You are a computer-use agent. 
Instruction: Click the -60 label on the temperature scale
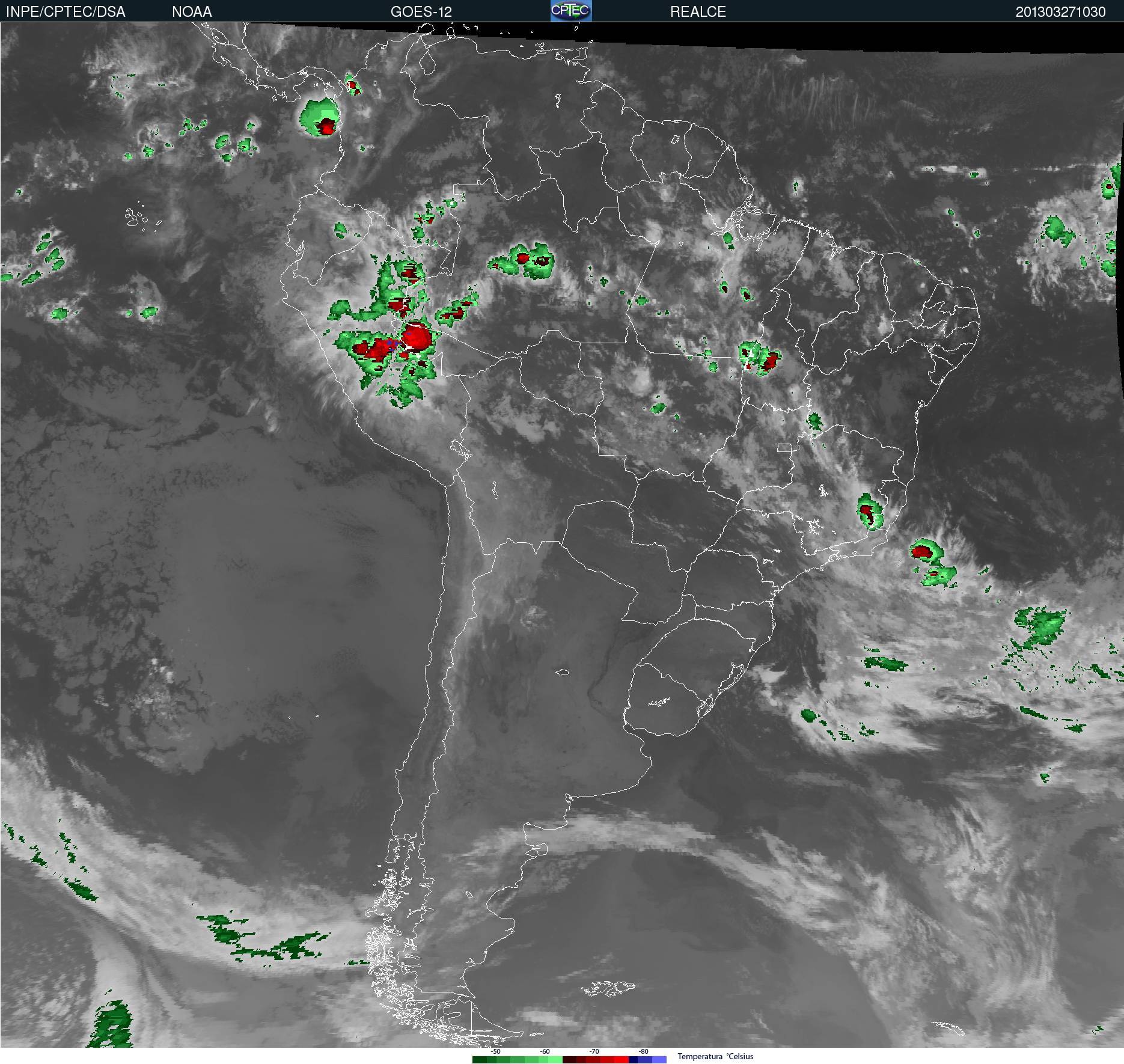coord(545,1051)
